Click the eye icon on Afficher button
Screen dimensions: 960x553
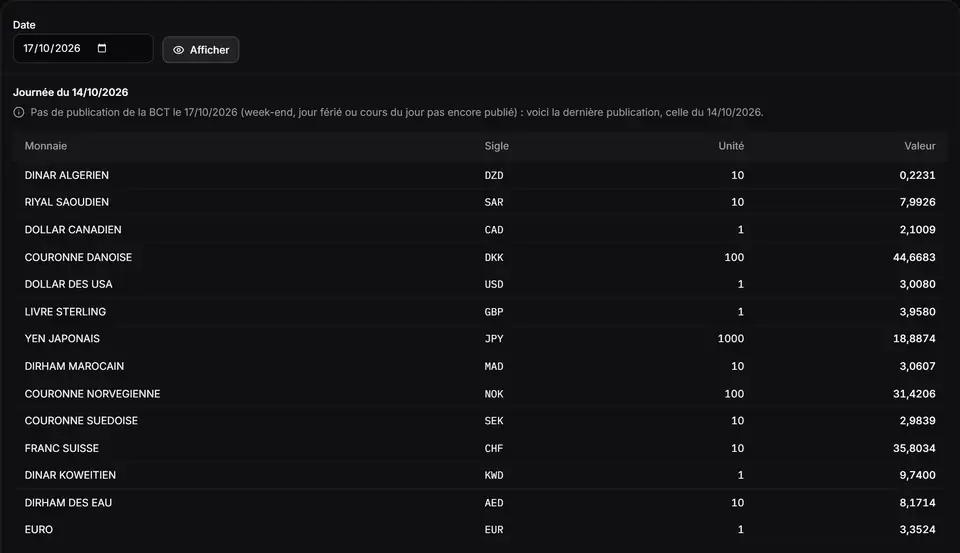click(x=178, y=50)
